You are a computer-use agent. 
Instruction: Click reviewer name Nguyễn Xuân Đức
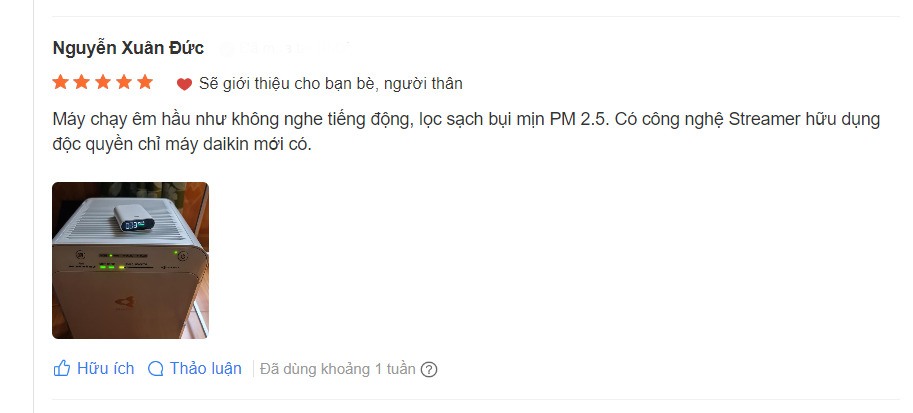[x=128, y=48]
